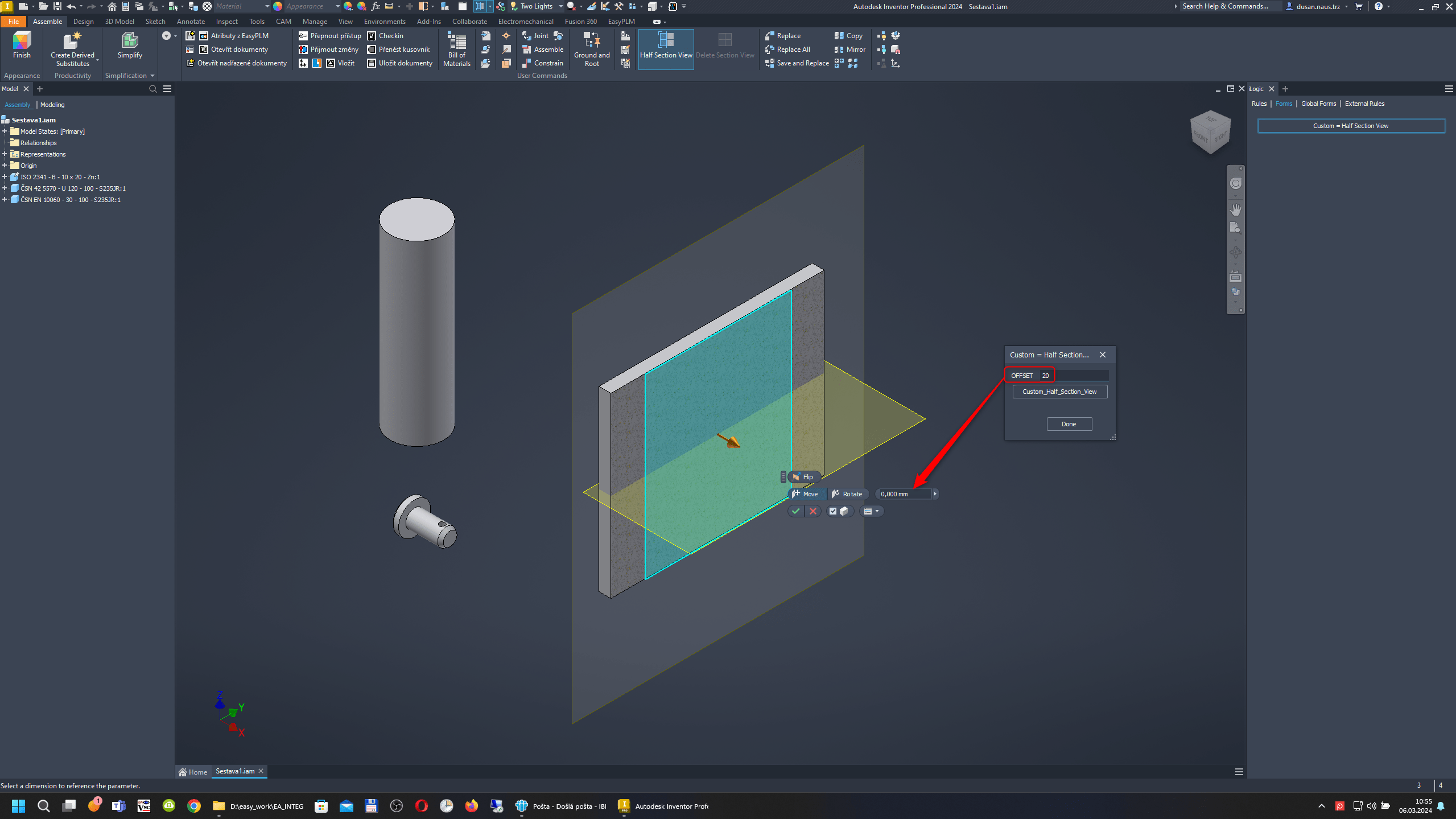Switch to the Annotate ribbon tab
This screenshot has width=1456, height=819.
(191, 21)
